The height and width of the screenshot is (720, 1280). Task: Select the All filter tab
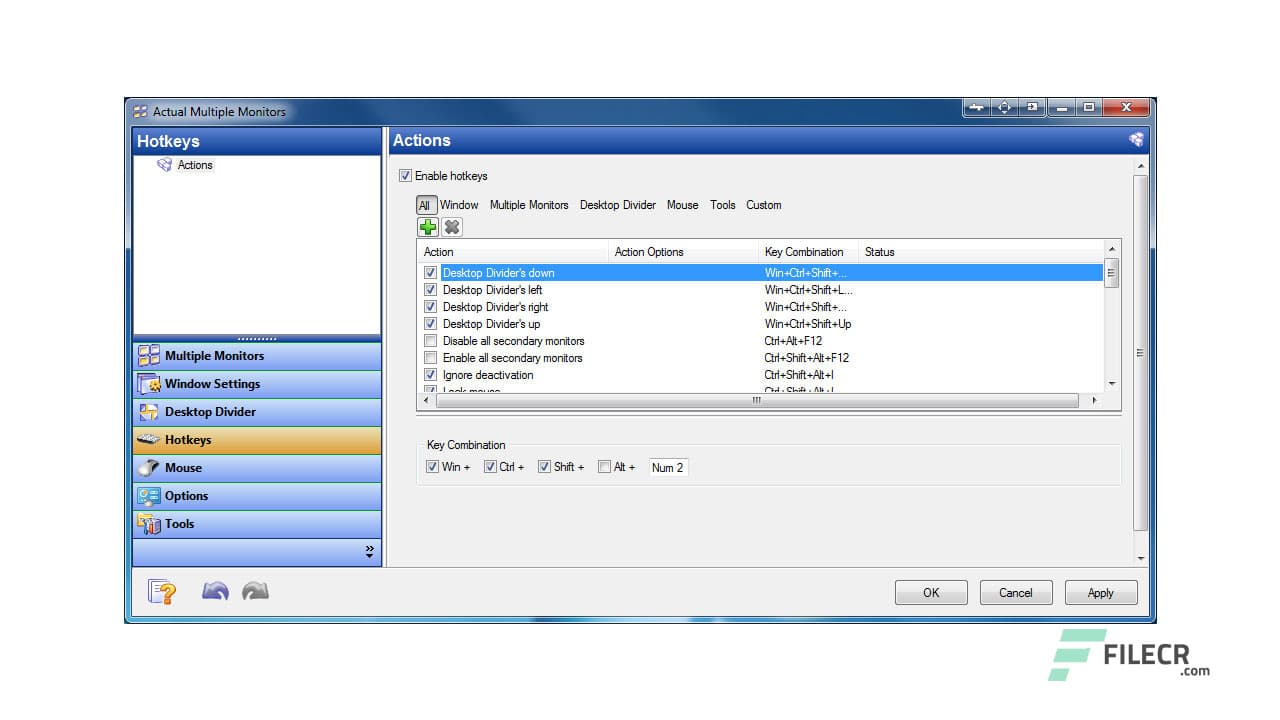click(425, 205)
